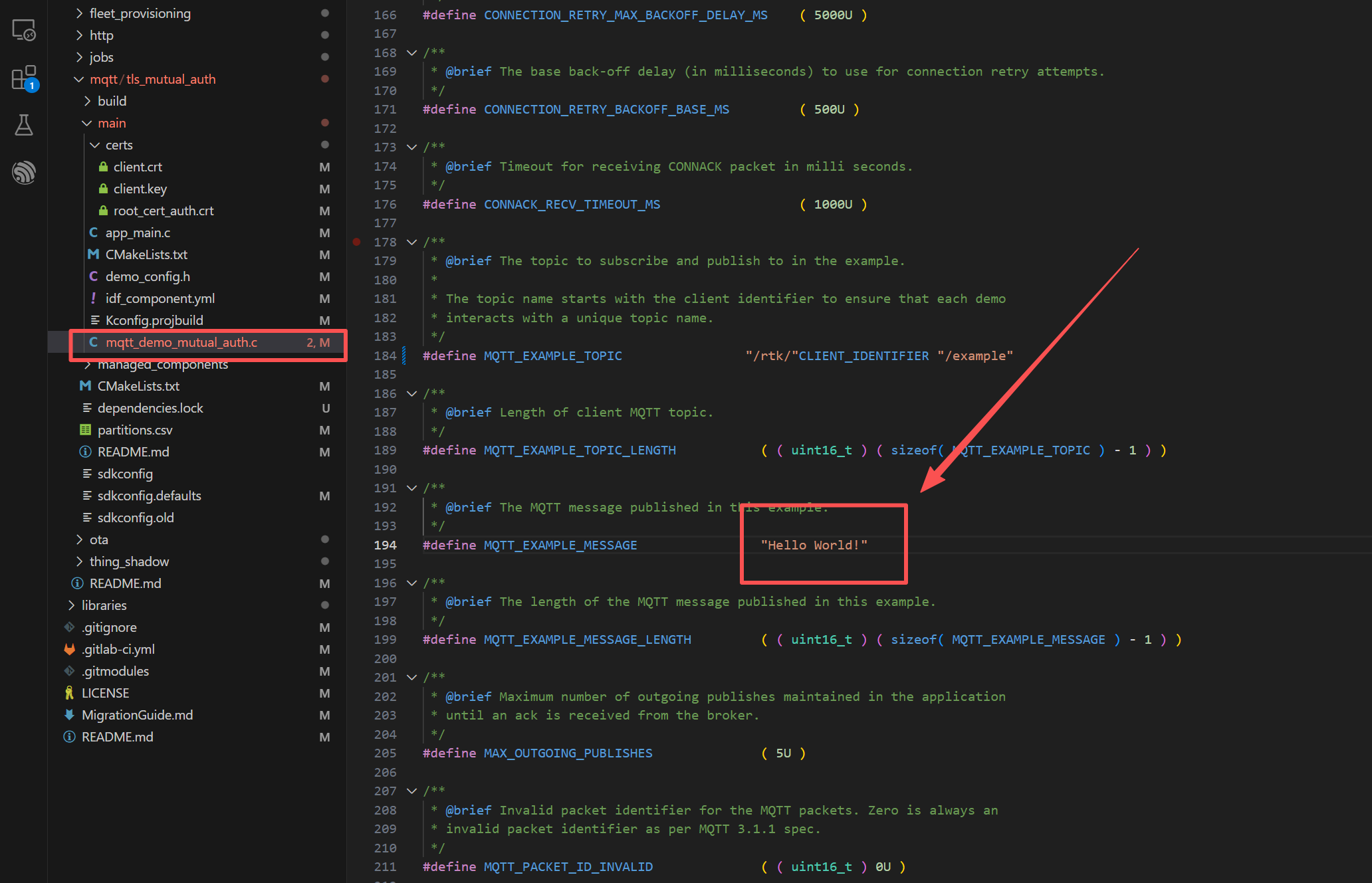Screen dimensions: 1372x883
Task: Toggle breakpoint dot at line 178
Action: 357,242
